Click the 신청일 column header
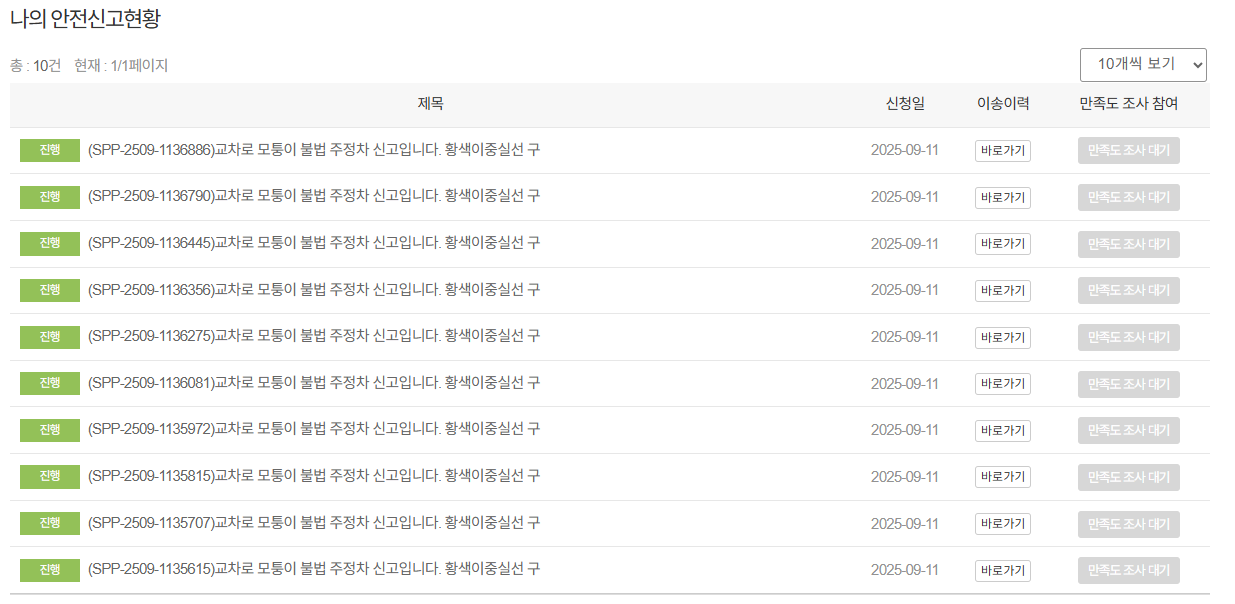 [904, 103]
